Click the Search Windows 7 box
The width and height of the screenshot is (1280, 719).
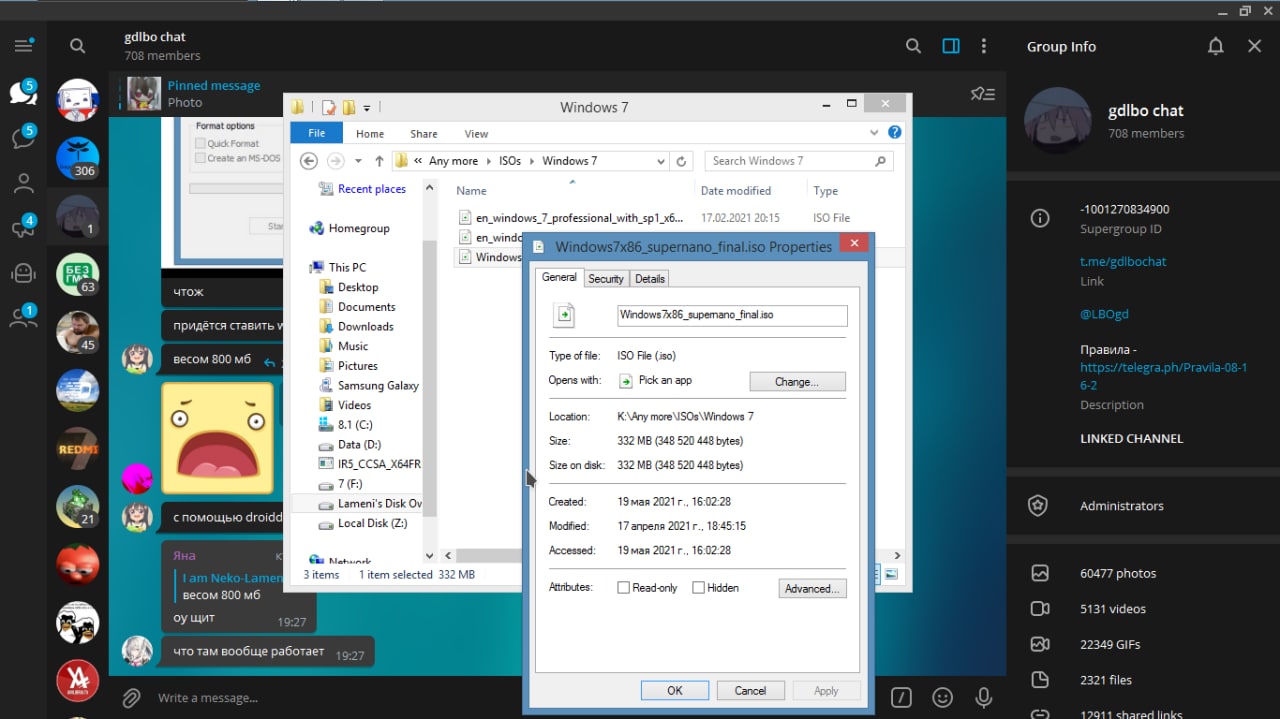coord(798,161)
